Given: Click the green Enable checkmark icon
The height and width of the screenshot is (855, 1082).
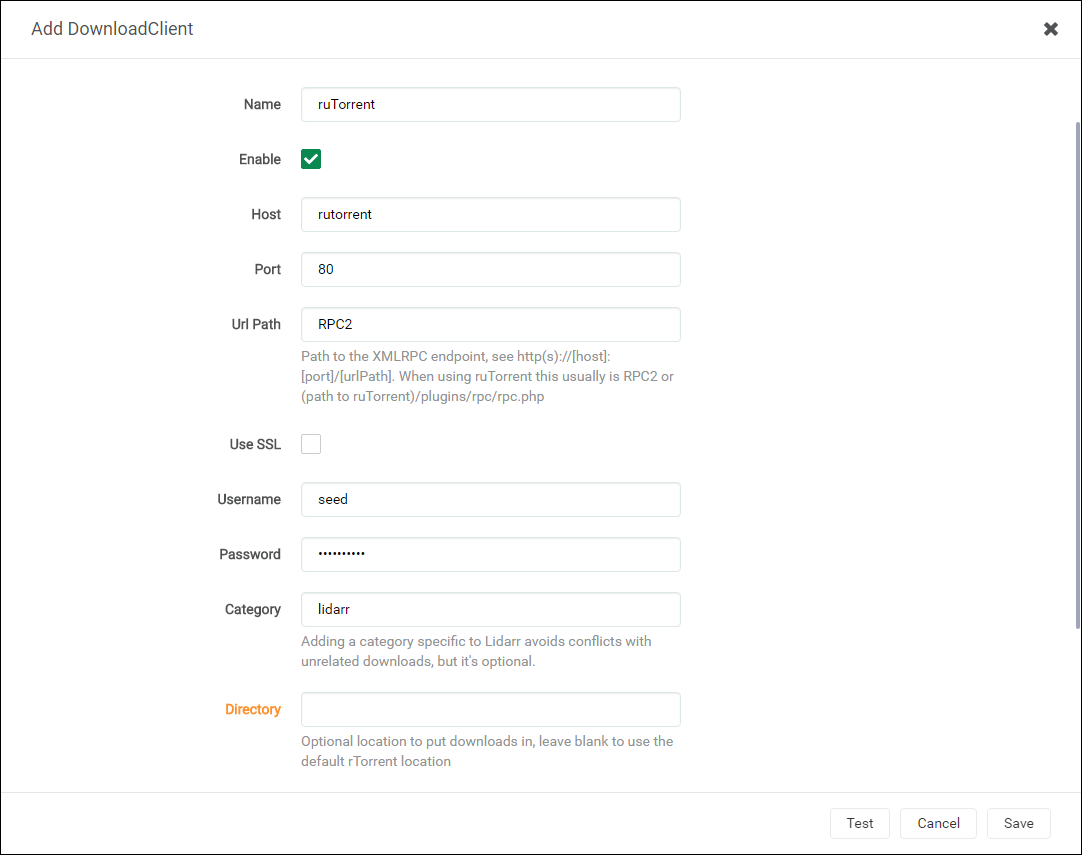Looking at the screenshot, I should pos(310,158).
